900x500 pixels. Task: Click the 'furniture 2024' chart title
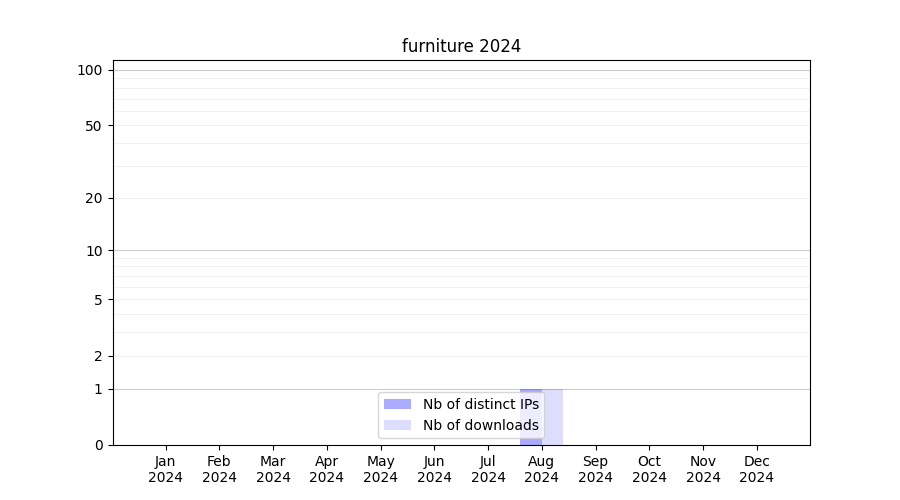pos(461,46)
